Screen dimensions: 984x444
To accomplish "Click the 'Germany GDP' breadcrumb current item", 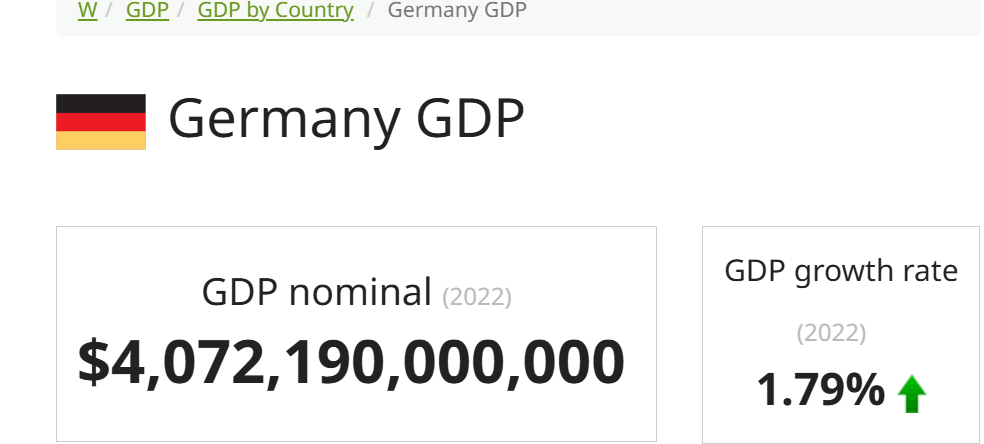I will click(x=457, y=10).
